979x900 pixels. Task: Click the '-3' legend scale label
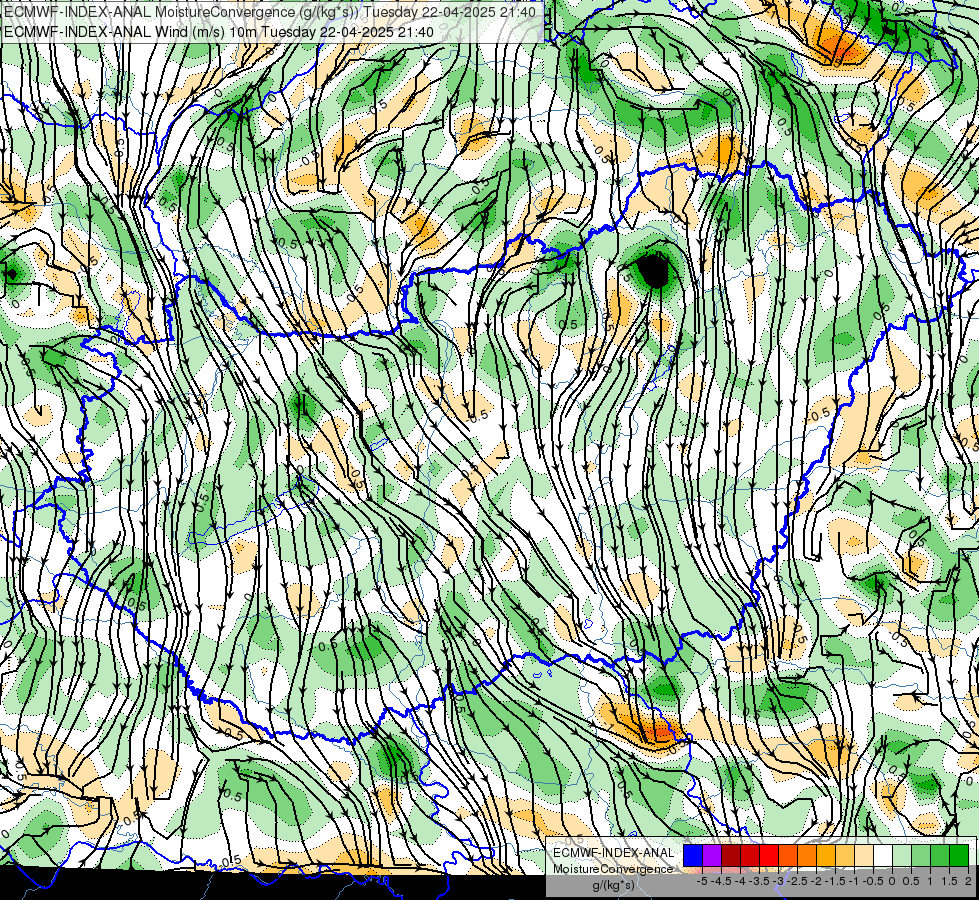click(x=778, y=881)
